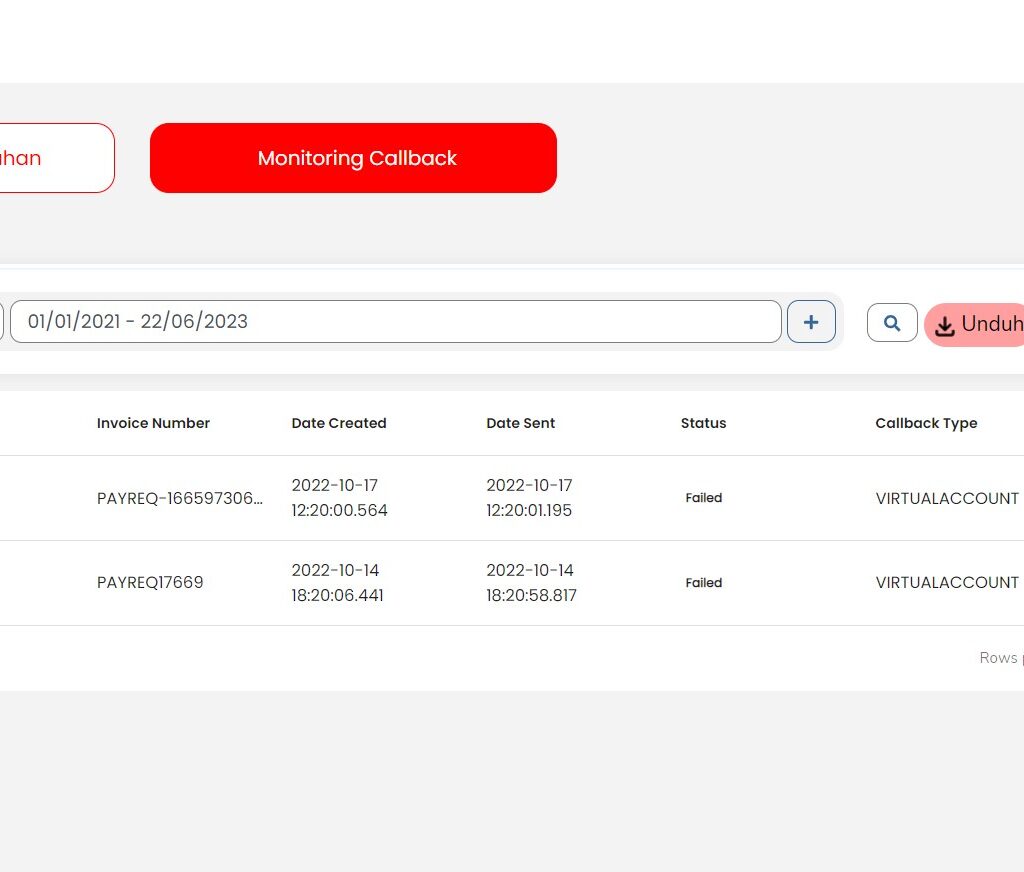Click VIRTUALACCOUNT in the first table row
The image size is (1024, 872).
(947, 498)
